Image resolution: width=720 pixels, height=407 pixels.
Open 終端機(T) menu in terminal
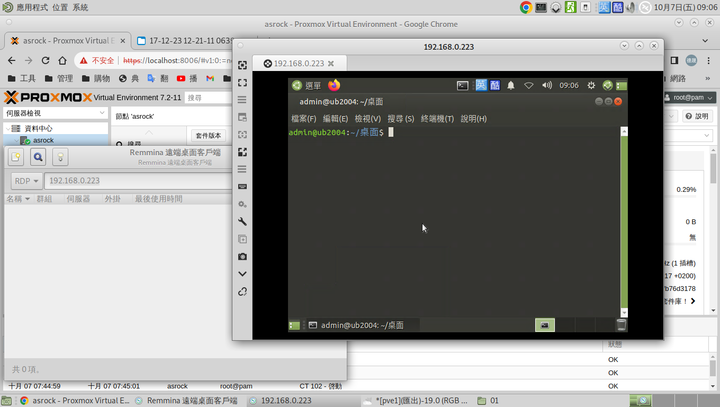[437, 119]
